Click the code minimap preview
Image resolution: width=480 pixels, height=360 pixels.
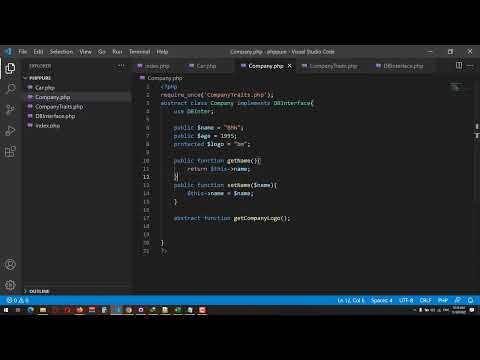click(x=456, y=87)
